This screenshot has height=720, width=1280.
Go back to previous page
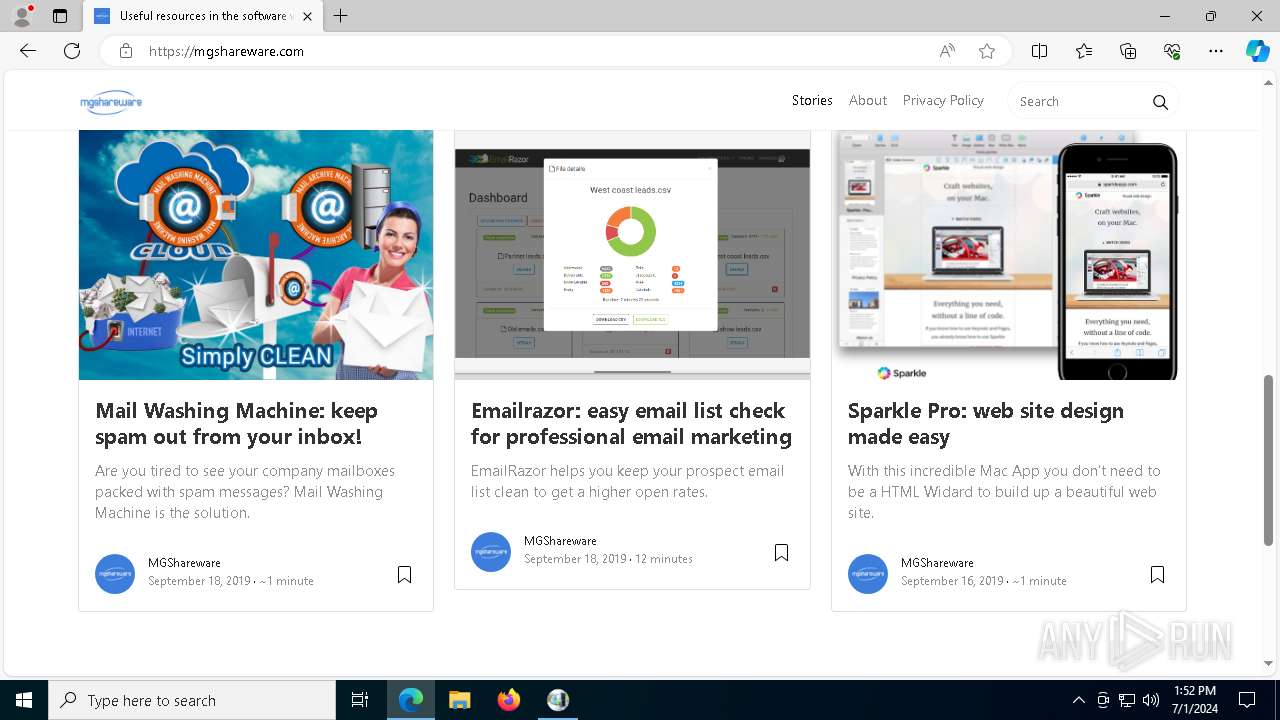click(28, 51)
